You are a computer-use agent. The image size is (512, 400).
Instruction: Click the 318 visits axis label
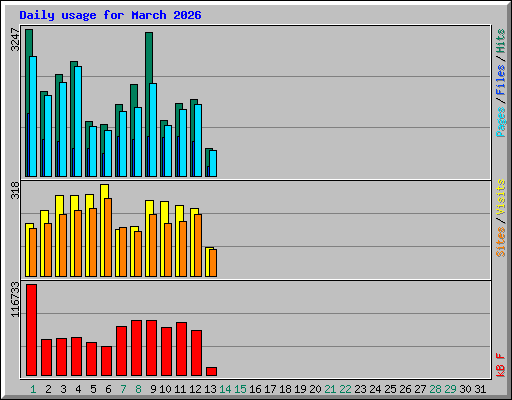[15, 190]
